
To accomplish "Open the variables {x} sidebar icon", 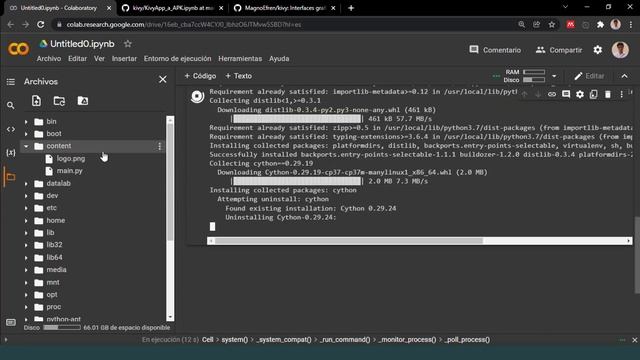I will pyautogui.click(x=11, y=153).
